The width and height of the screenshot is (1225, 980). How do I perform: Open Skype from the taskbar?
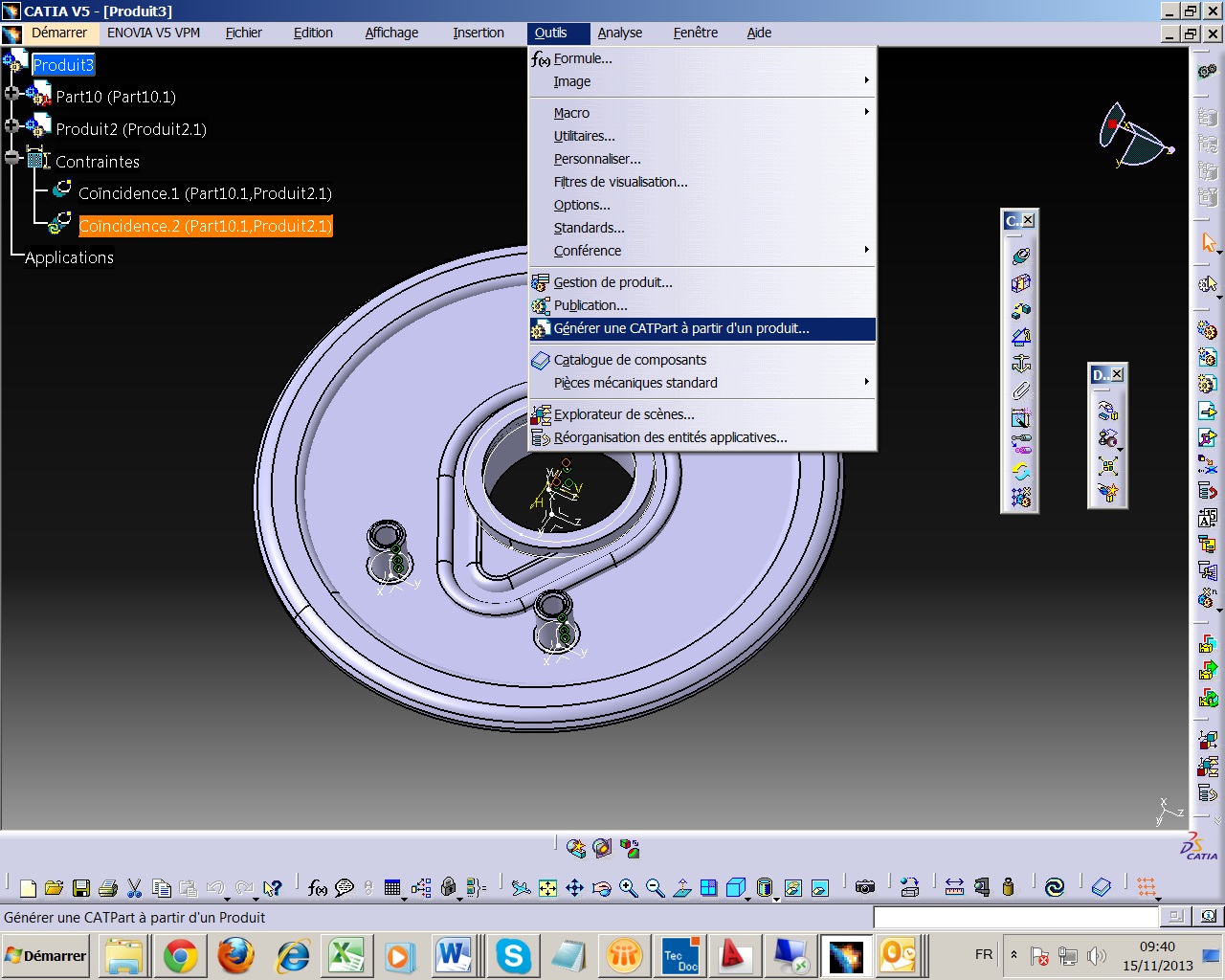pyautogui.click(x=513, y=956)
